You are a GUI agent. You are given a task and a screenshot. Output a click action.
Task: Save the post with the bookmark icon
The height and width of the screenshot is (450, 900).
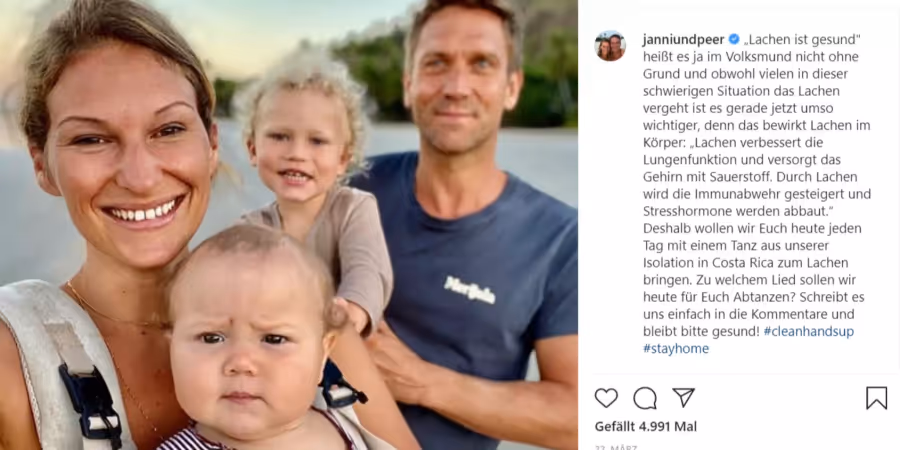(876, 398)
